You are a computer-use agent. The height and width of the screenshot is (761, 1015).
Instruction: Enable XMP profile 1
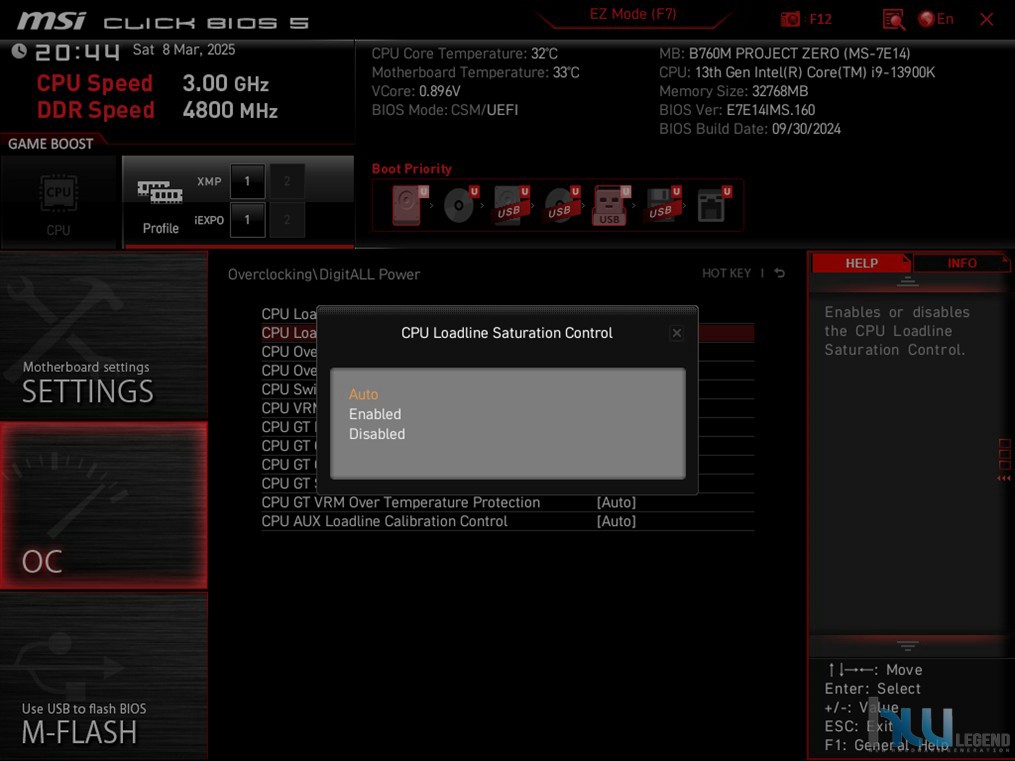[247, 181]
